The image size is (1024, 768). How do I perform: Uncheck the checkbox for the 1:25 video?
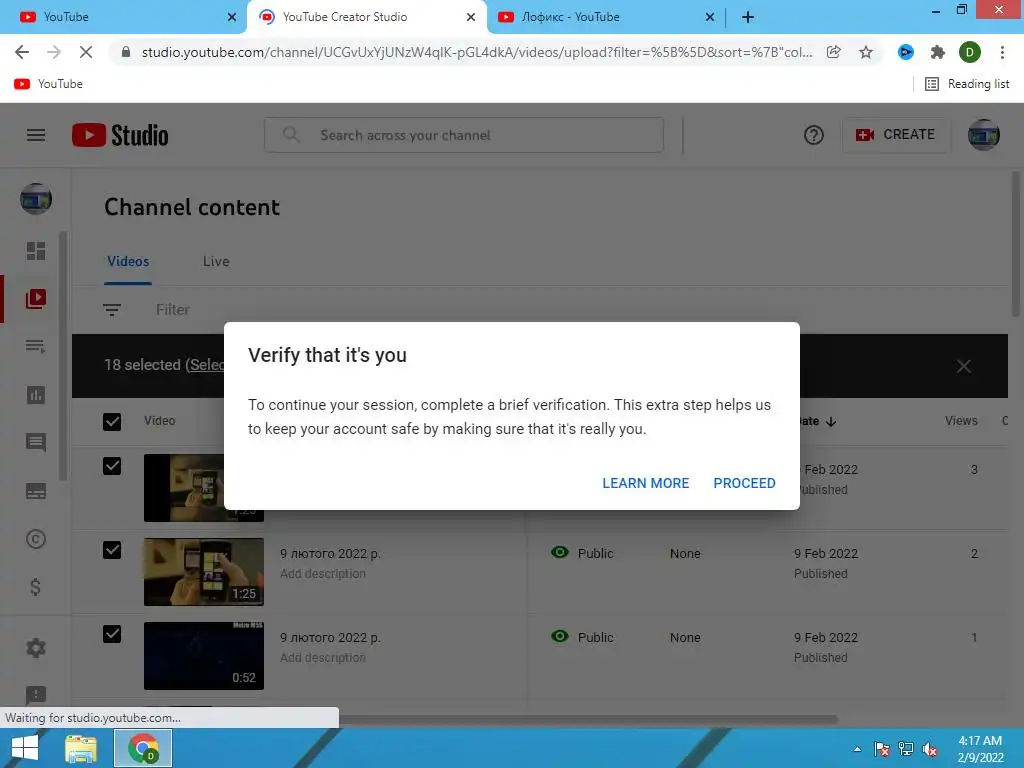[112, 550]
